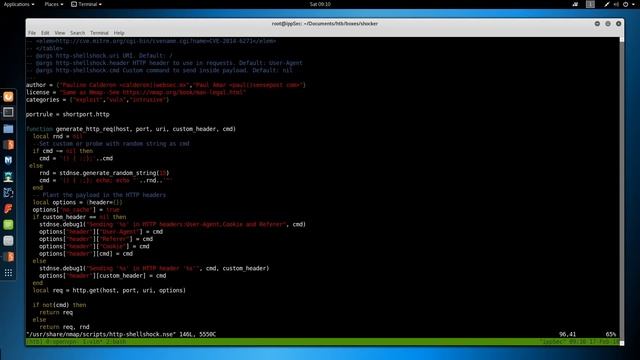Open the Armitage dock icon
This screenshot has height=360, width=640.
click(x=8, y=177)
